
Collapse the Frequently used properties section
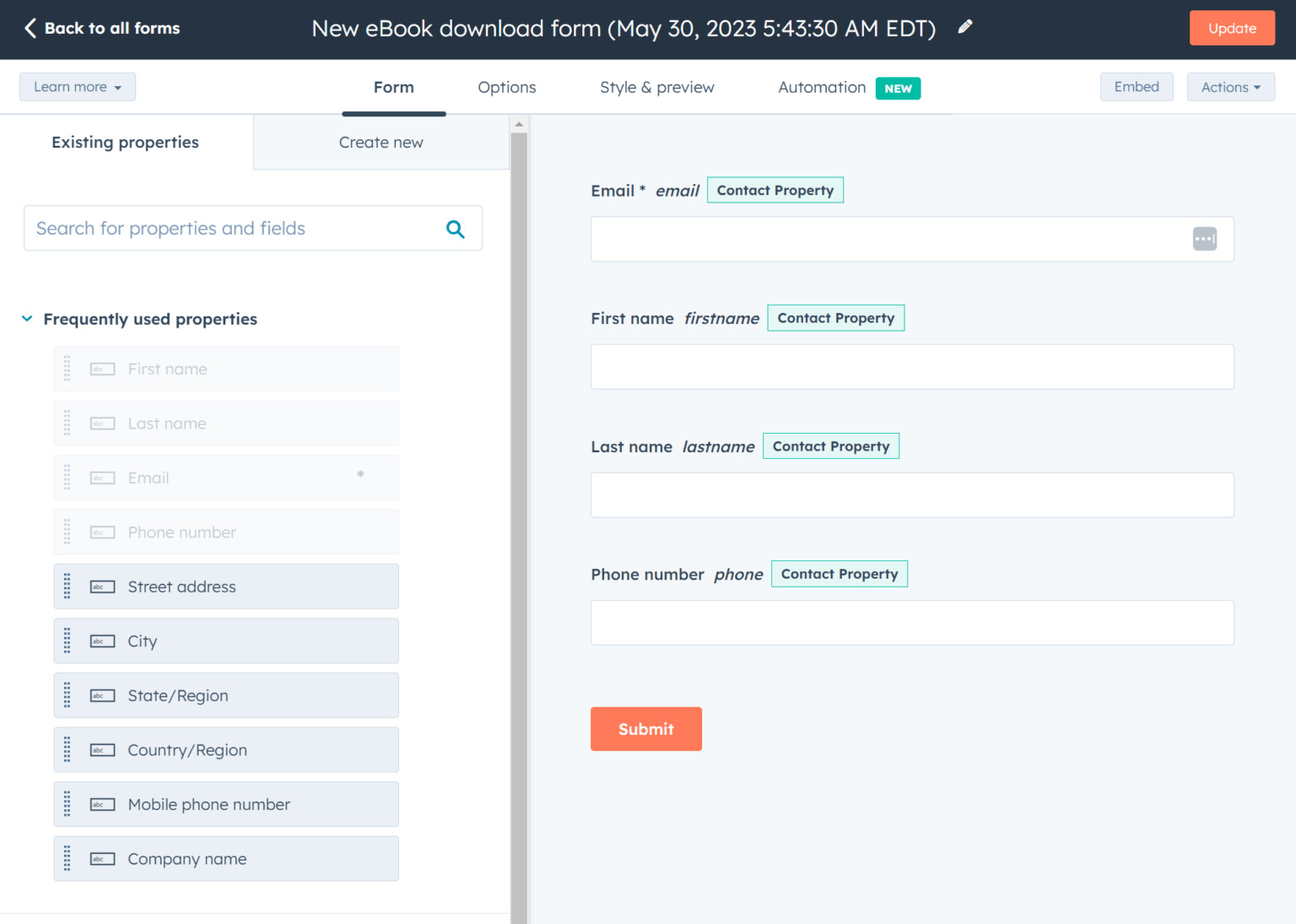click(x=26, y=318)
